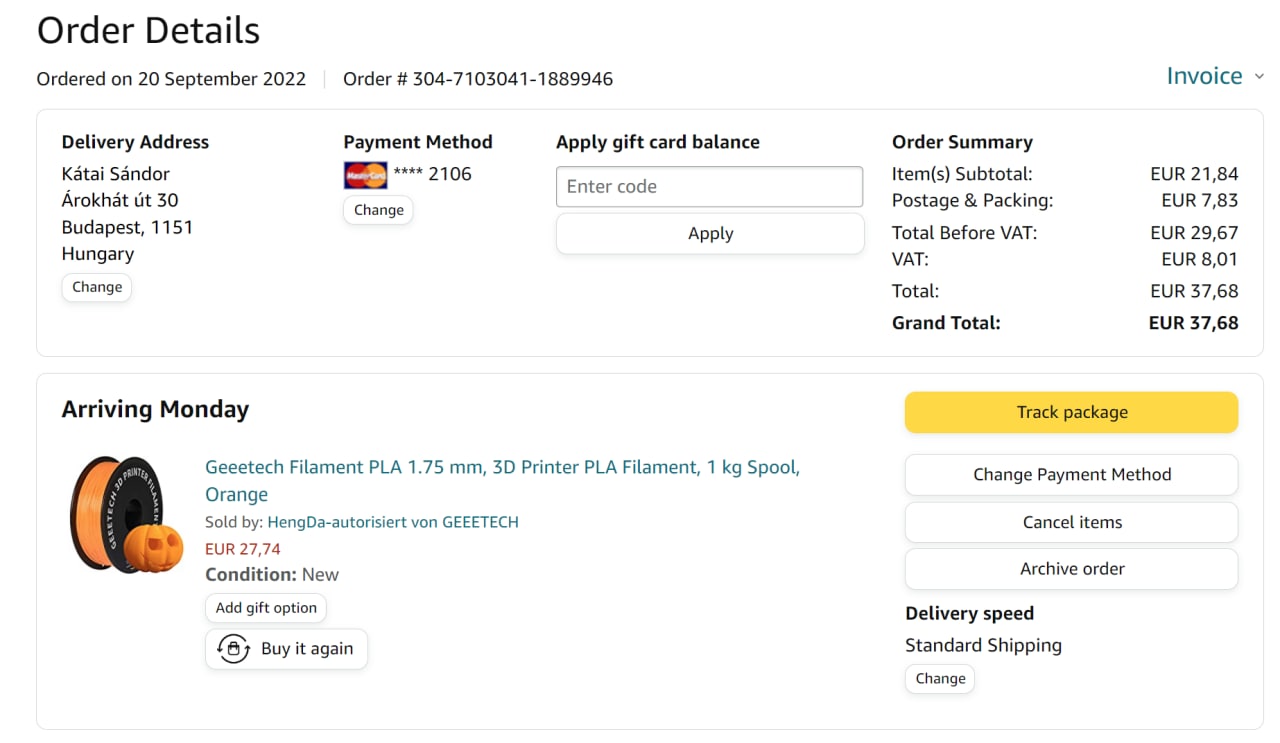Image resolution: width=1280 pixels, height=743 pixels.
Task: Click the Enter code gift card field
Action: click(x=709, y=187)
